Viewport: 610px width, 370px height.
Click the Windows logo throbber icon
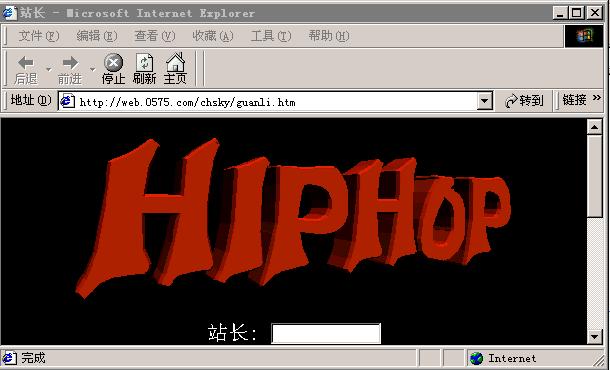tap(584, 36)
